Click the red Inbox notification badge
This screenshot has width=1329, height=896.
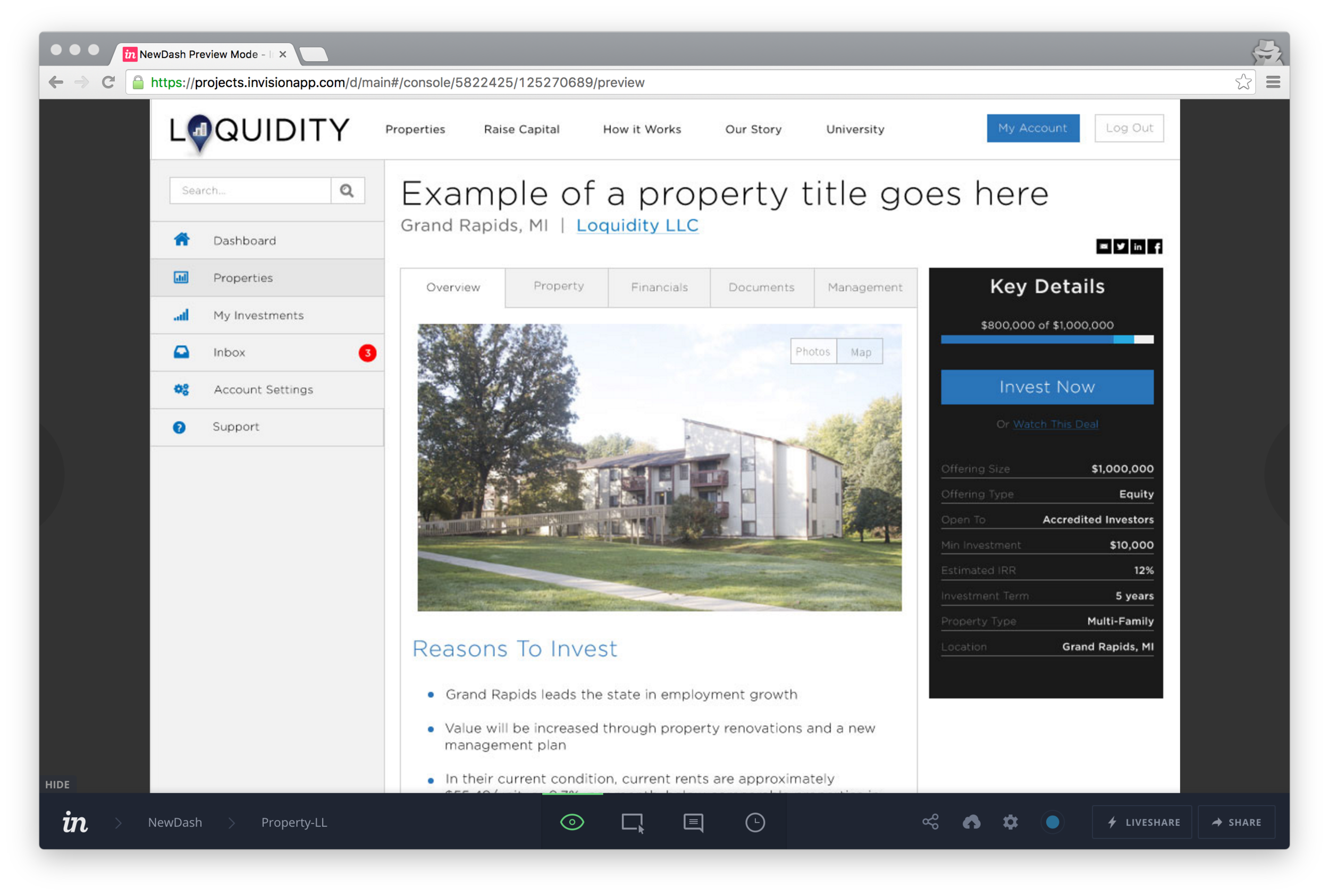(x=367, y=352)
